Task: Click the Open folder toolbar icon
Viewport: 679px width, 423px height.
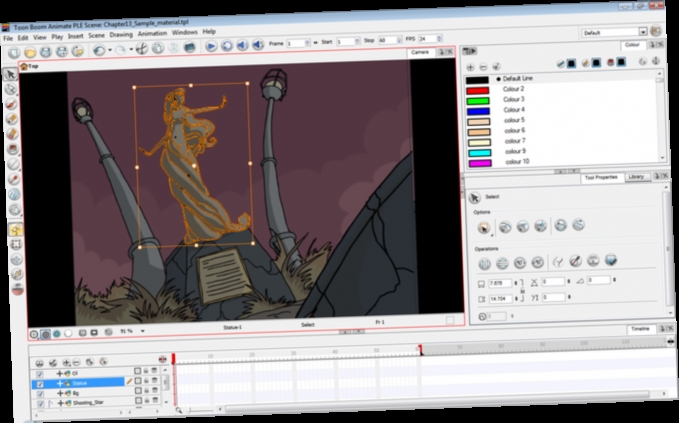Action: [30, 53]
